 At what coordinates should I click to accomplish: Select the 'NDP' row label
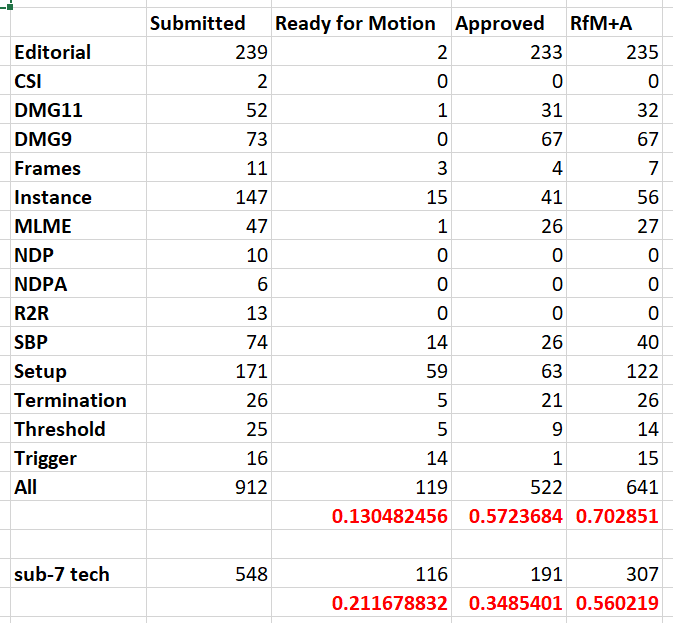click(79, 254)
